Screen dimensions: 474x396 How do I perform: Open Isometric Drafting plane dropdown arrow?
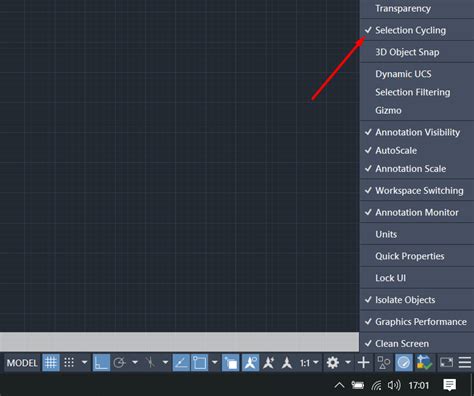[x=165, y=362]
